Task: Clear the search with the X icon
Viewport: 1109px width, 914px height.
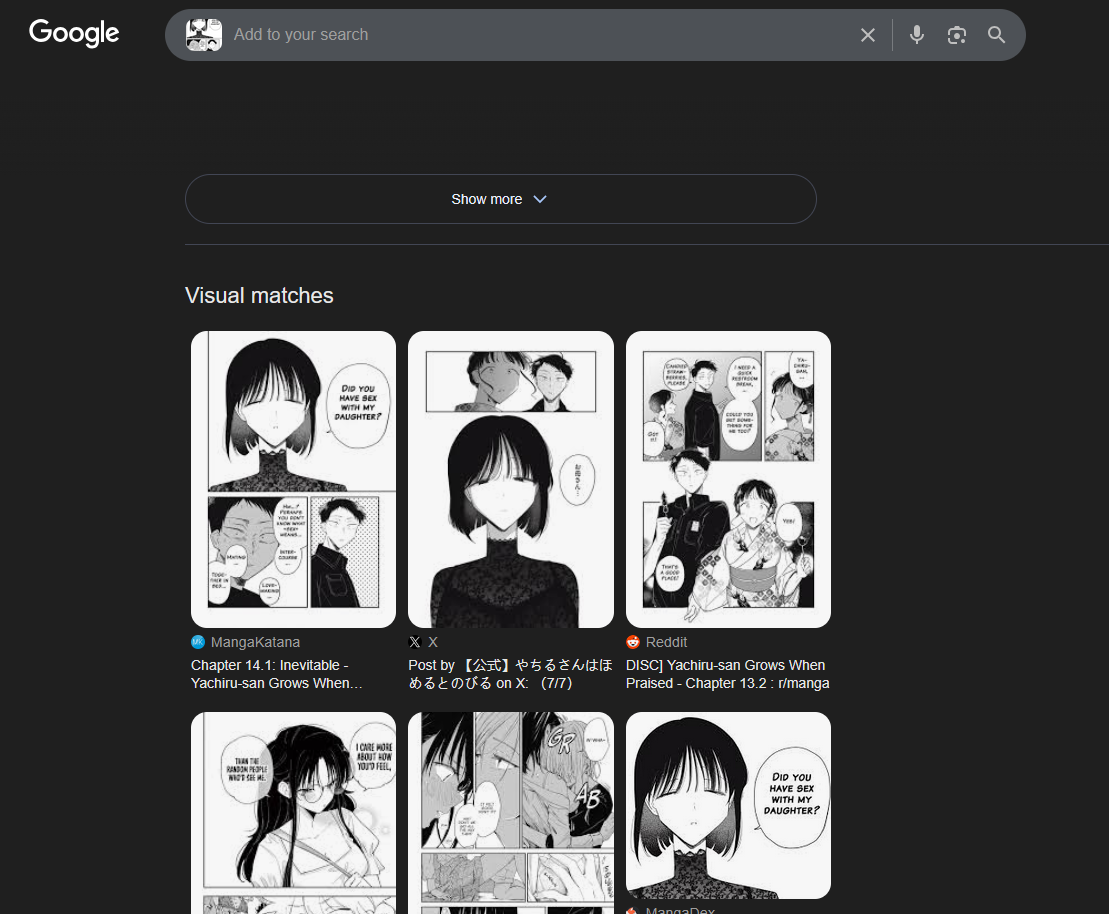Action: pyautogui.click(x=868, y=35)
